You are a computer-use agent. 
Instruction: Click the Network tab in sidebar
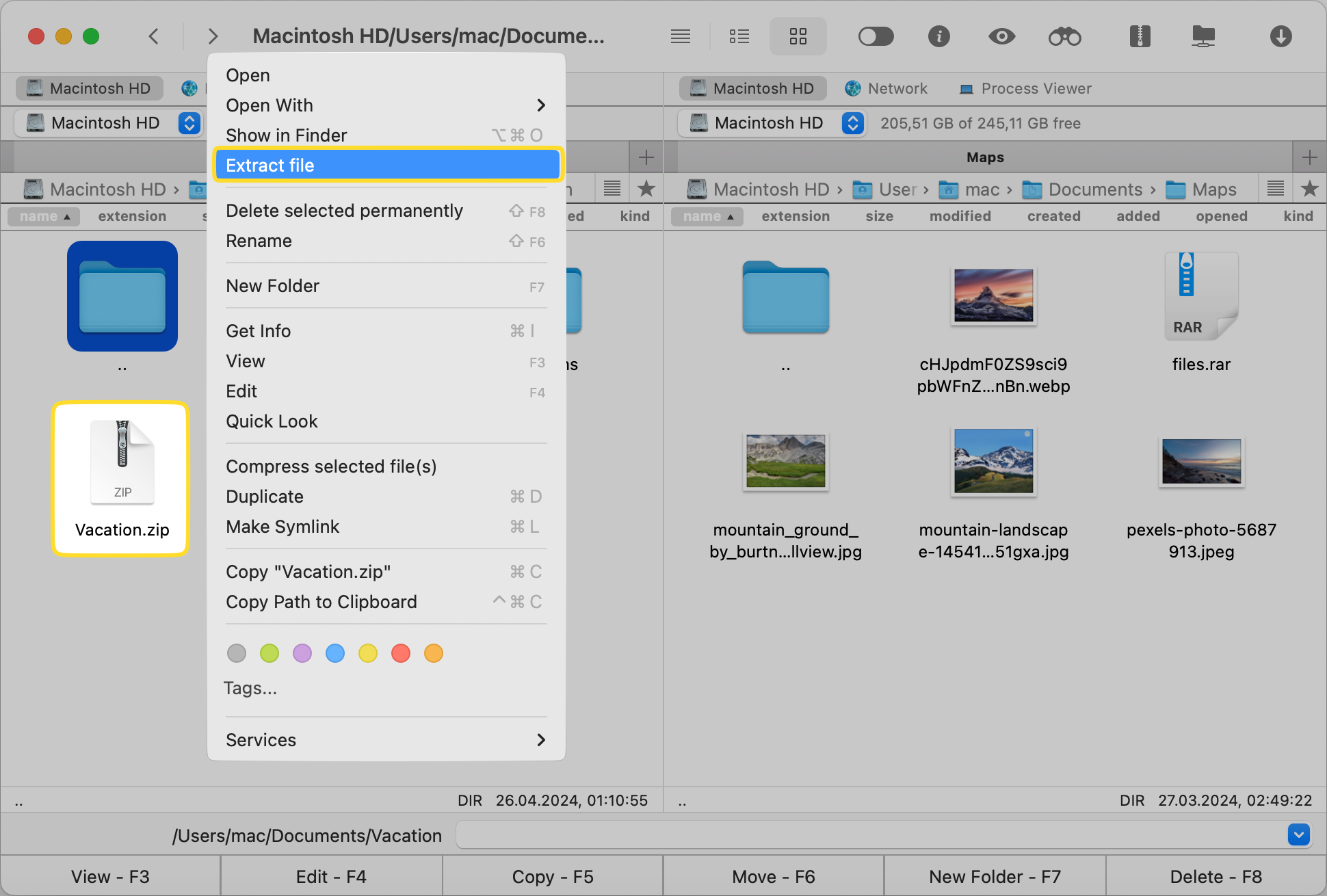click(x=887, y=88)
